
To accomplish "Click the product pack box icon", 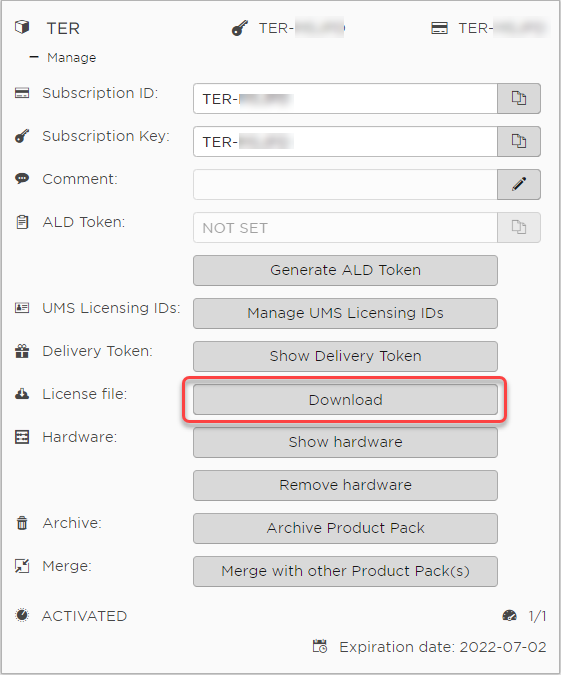I will click(22, 28).
